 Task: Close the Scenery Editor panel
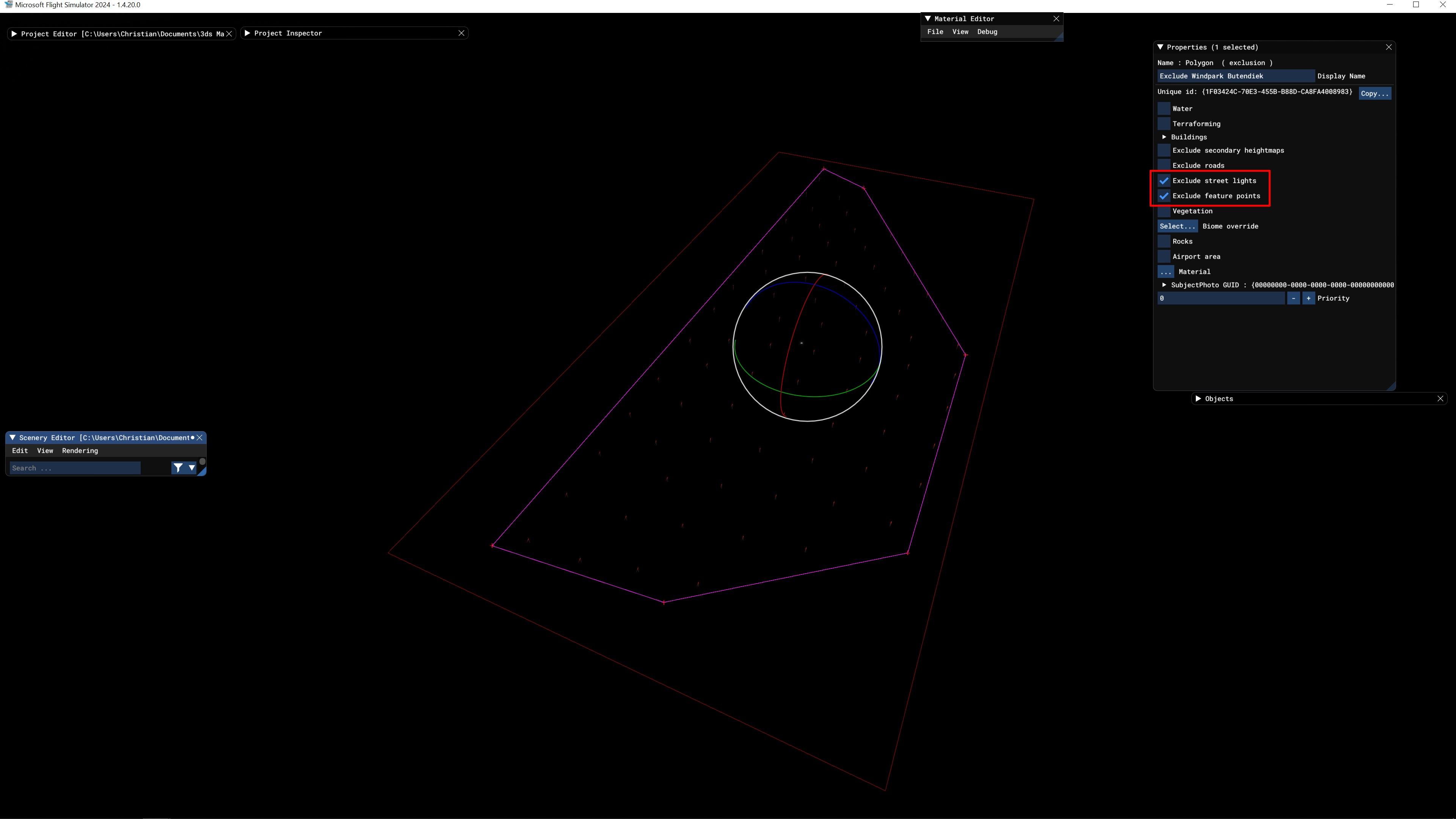(199, 438)
